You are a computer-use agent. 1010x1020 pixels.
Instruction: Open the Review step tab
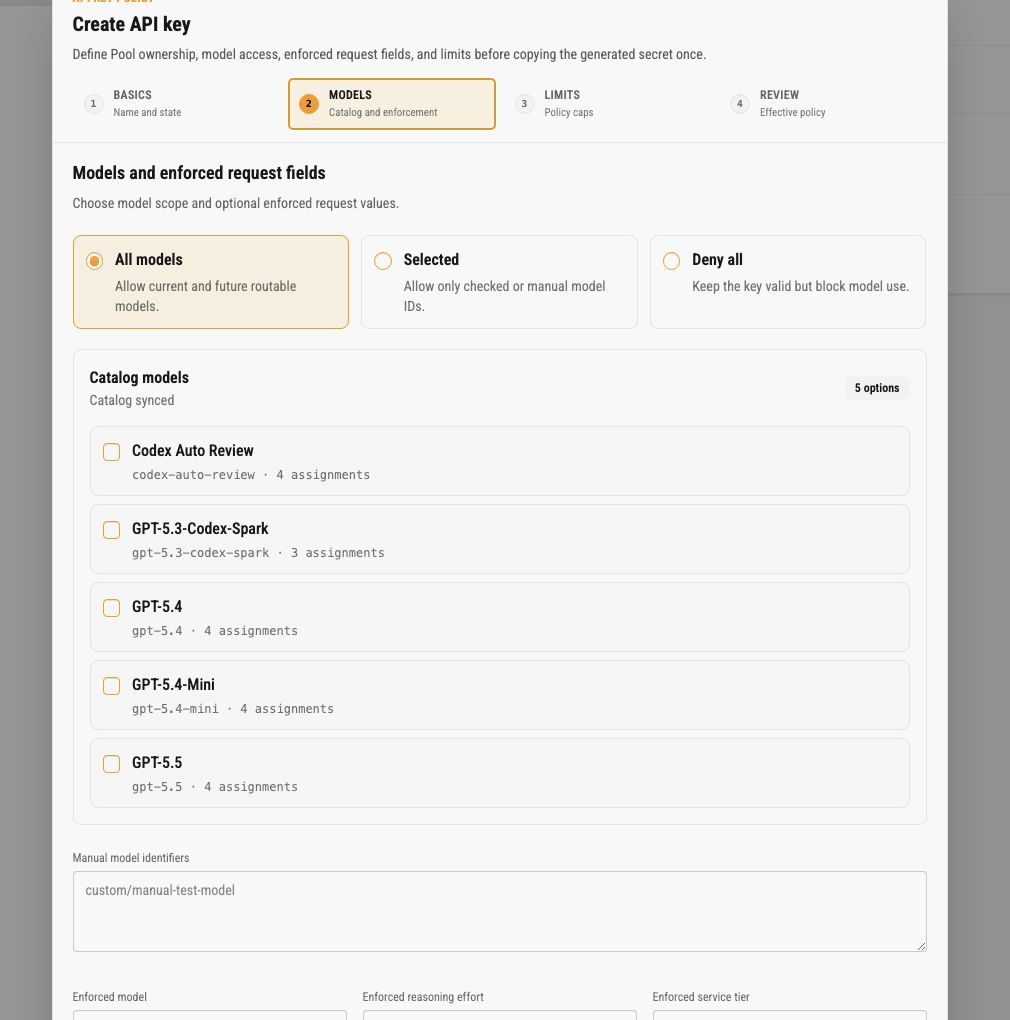(822, 104)
